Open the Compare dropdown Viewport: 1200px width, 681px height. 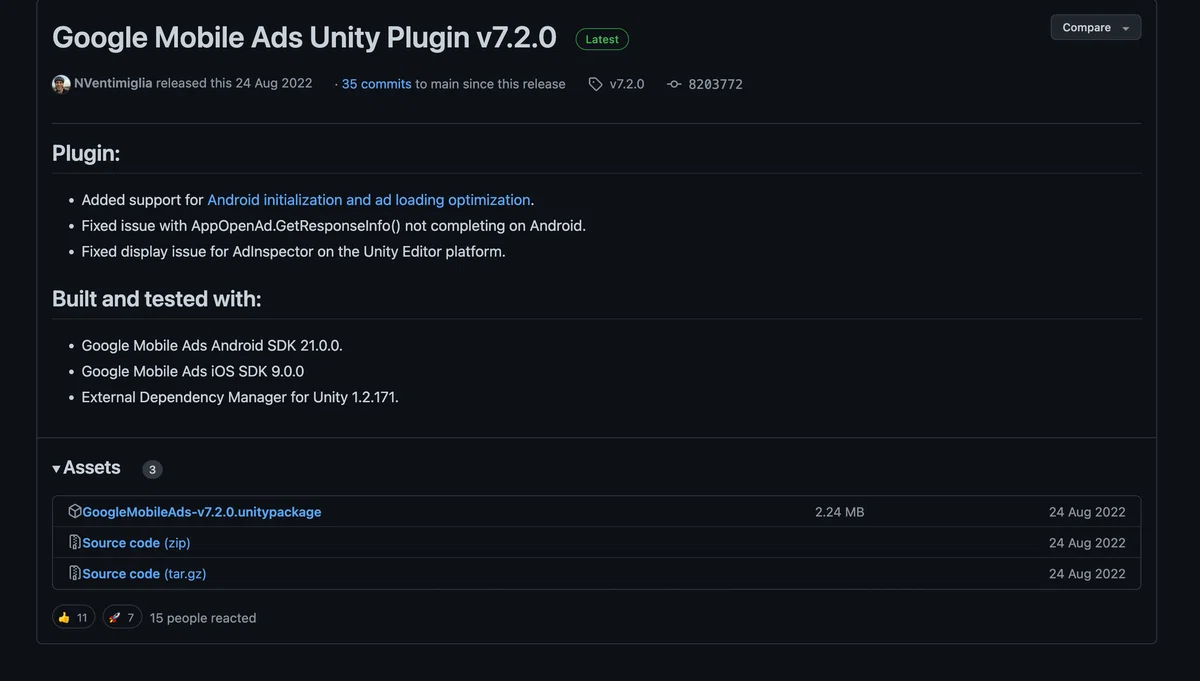(x=1095, y=28)
